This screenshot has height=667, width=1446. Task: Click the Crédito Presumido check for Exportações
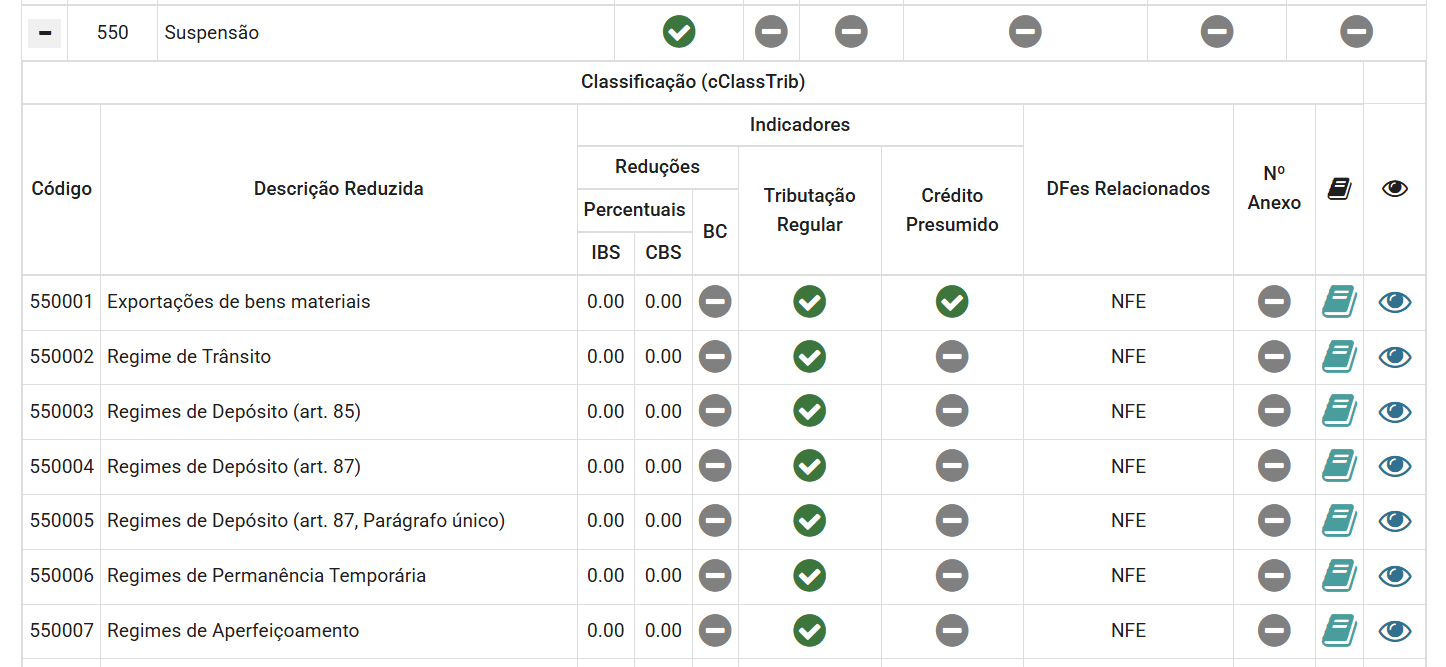pyautogui.click(x=952, y=302)
